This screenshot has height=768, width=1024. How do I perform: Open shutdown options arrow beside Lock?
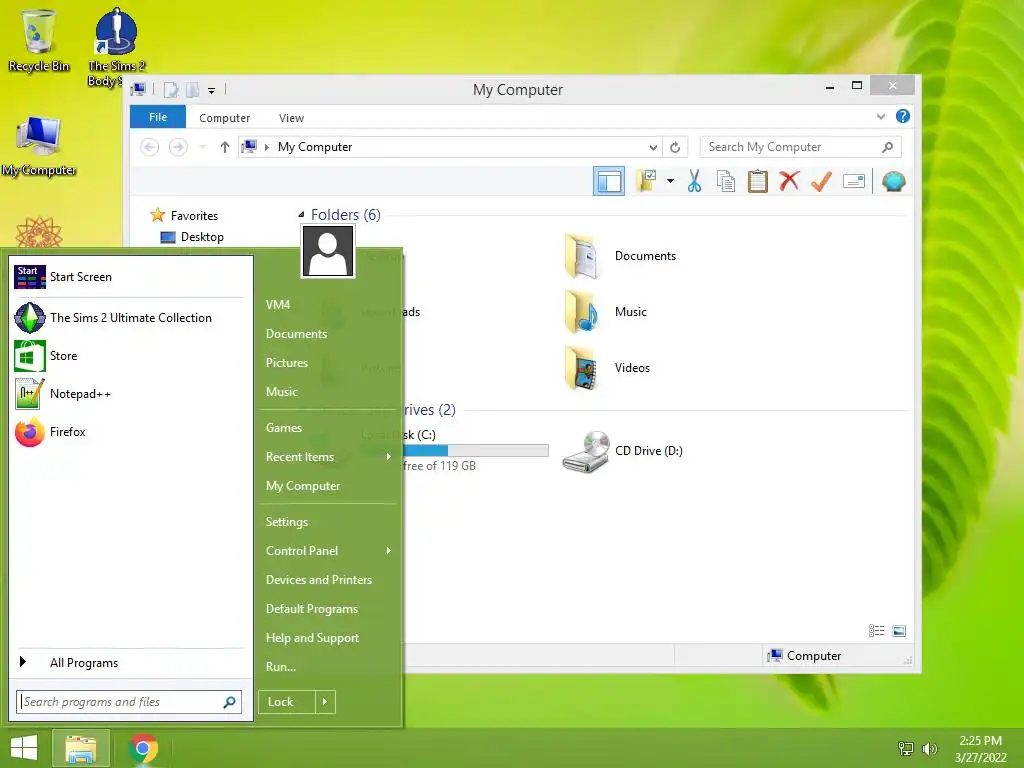pyautogui.click(x=325, y=702)
